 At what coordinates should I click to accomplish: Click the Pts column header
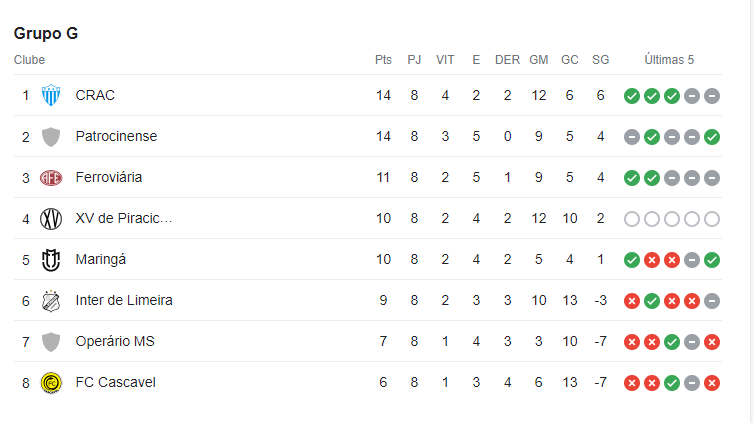click(383, 60)
